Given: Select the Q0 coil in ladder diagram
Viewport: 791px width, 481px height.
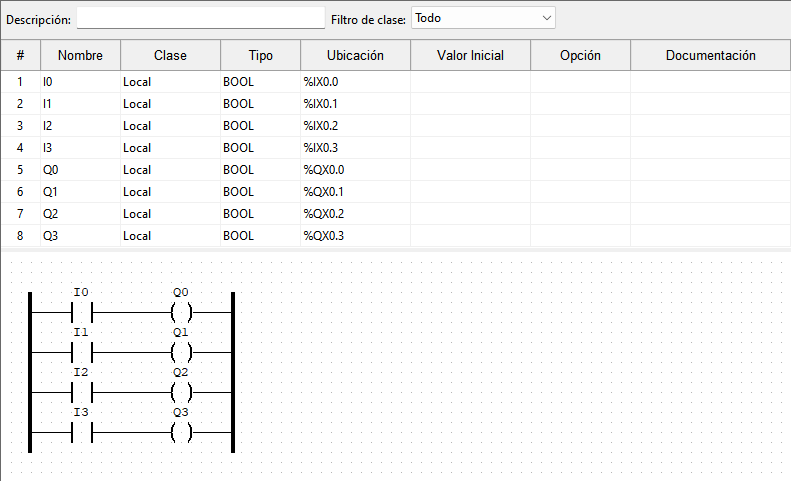Looking at the screenshot, I should click(x=181, y=312).
